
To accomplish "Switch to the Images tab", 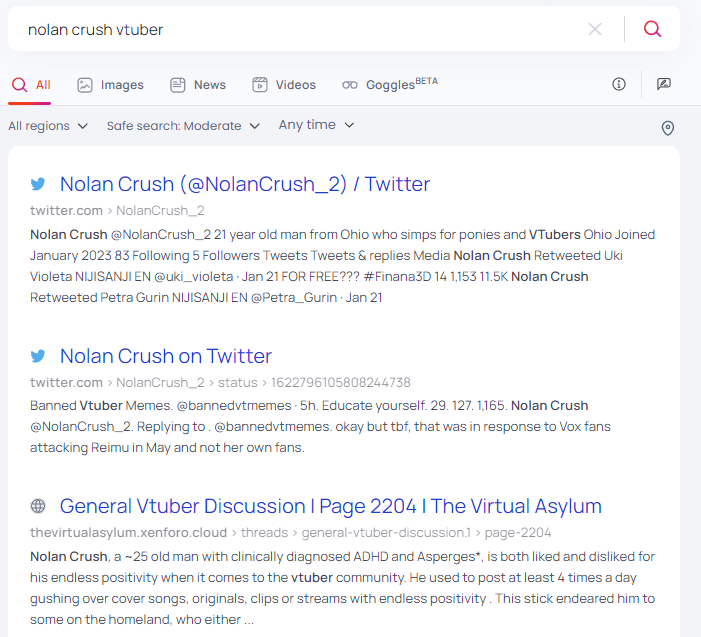I will click(x=110, y=85).
